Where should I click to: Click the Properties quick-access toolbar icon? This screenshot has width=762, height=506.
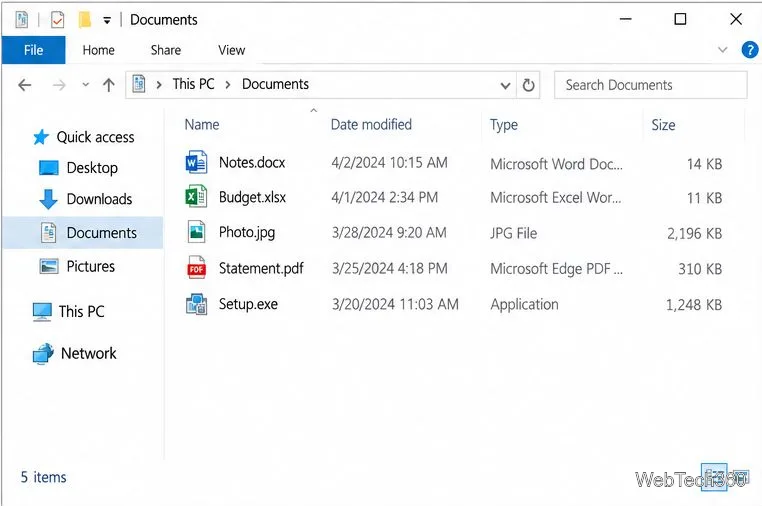click(57, 20)
